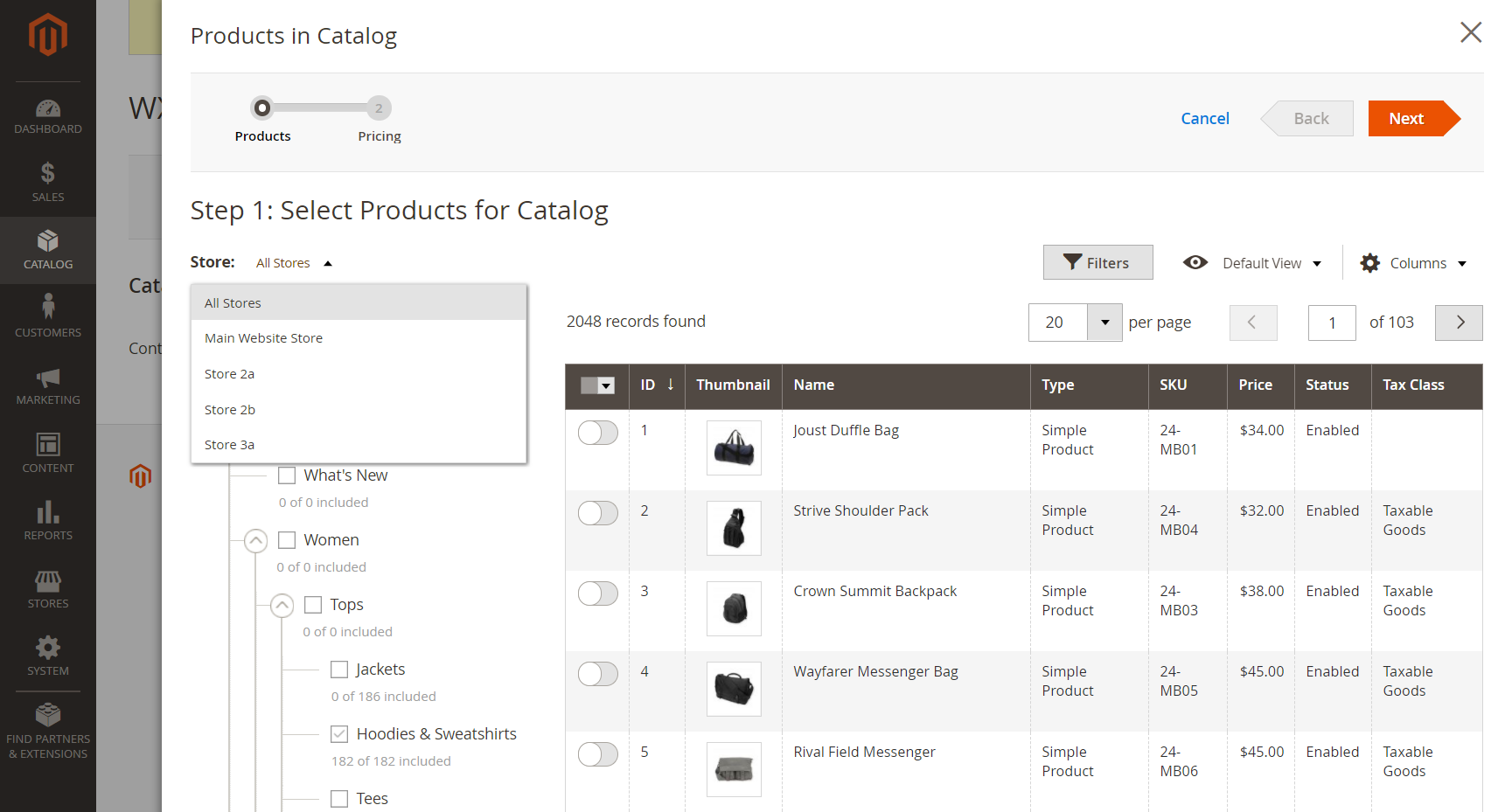1512x812 pixels.
Task: Click the Products step circle
Action: [262, 108]
